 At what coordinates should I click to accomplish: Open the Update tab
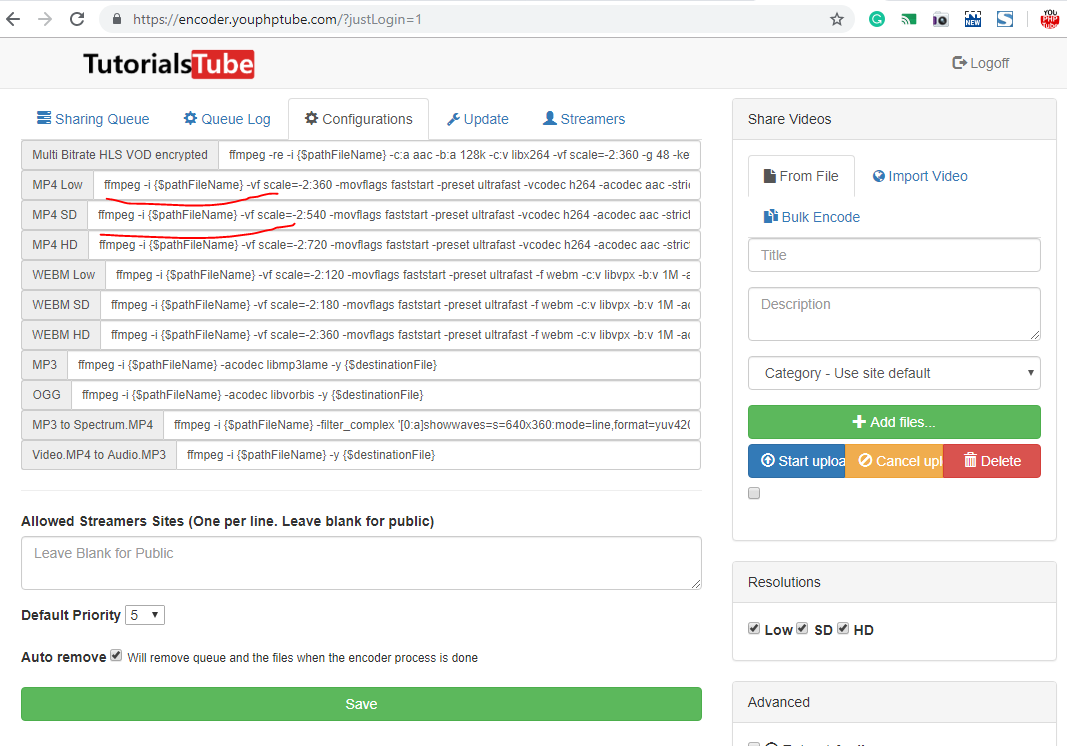tap(478, 119)
